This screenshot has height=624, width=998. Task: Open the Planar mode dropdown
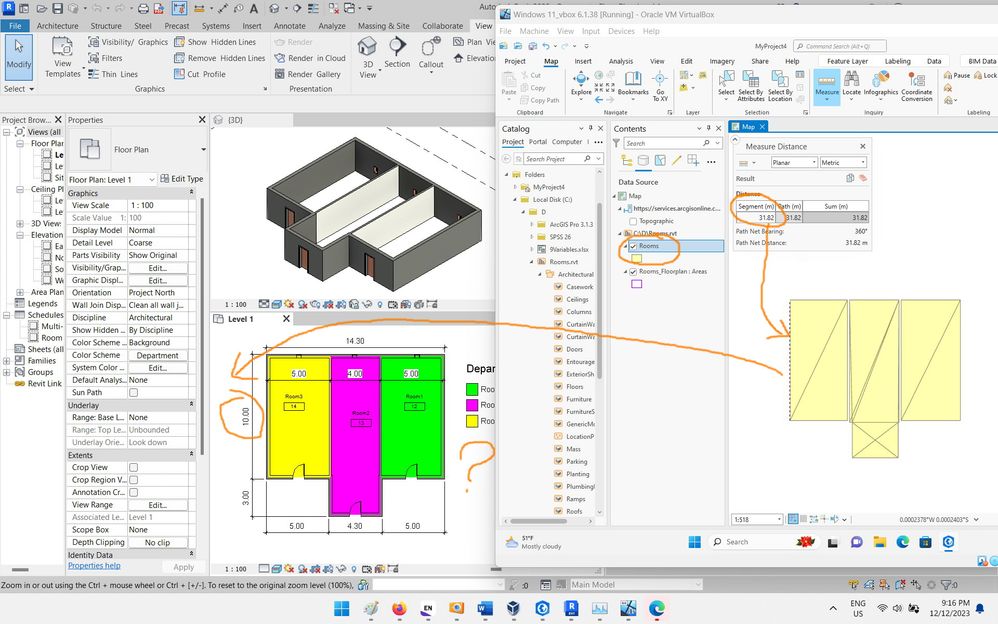tap(794, 162)
